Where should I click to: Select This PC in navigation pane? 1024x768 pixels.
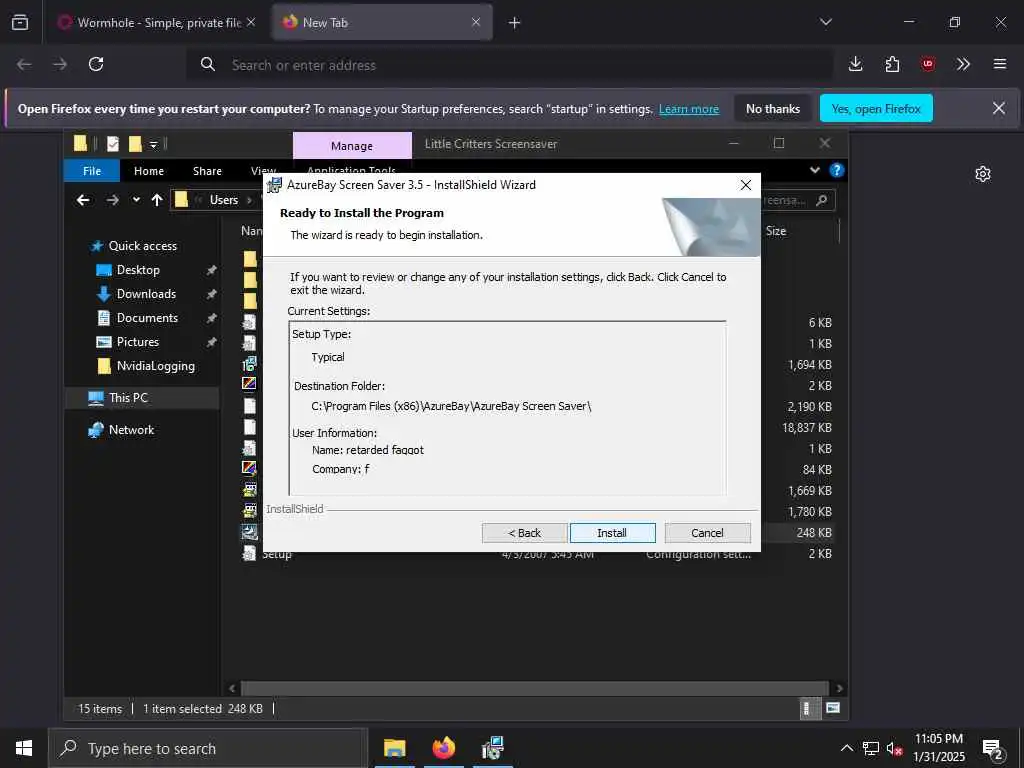129,398
